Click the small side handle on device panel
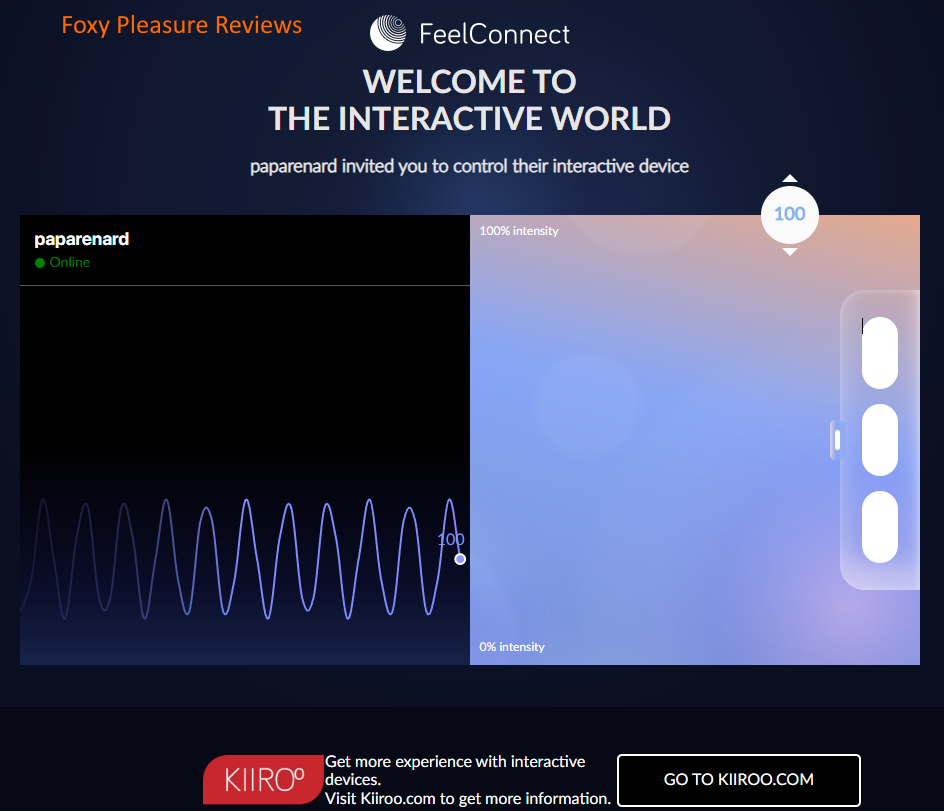This screenshot has height=811, width=944. (837, 440)
